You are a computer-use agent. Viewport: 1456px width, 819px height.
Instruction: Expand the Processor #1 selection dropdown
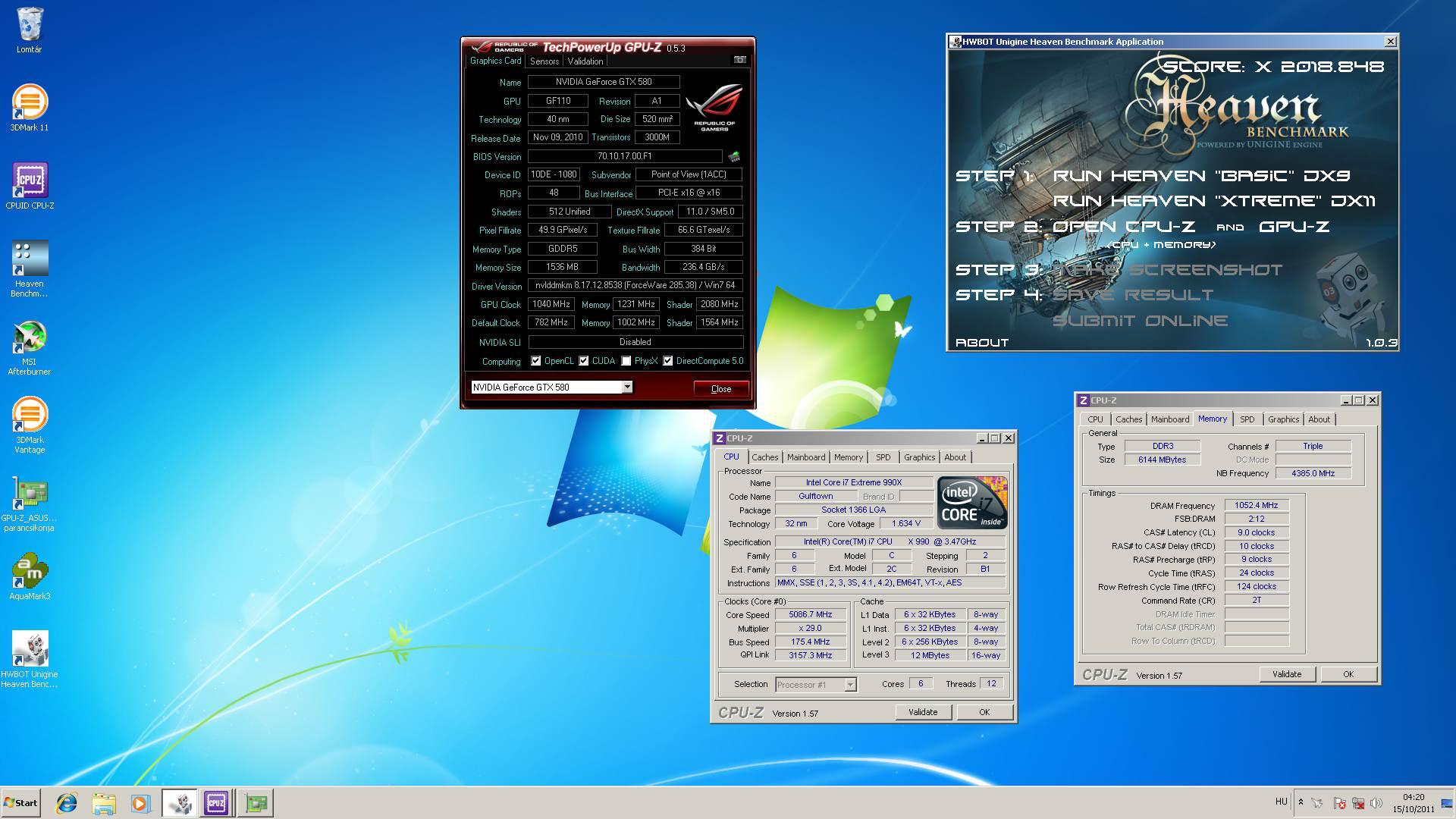click(850, 685)
